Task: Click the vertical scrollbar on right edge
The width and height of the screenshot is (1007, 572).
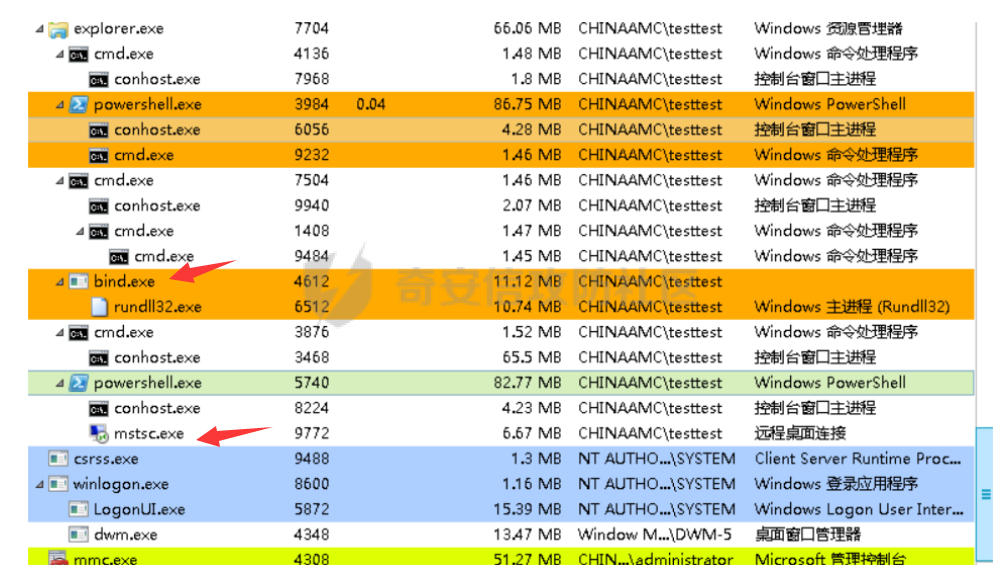Action: 986,494
